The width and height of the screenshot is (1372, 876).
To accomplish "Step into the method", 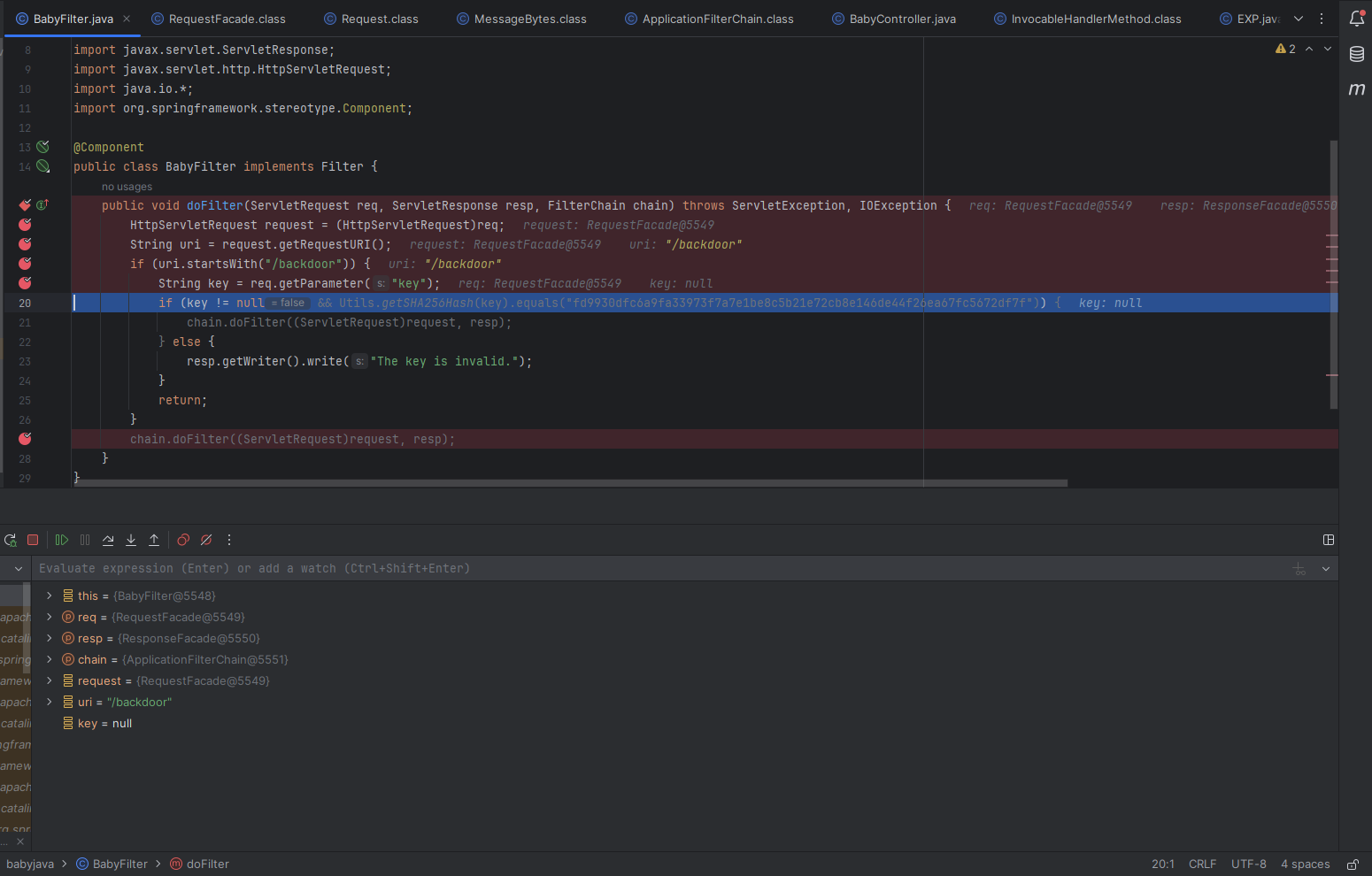I will (x=131, y=540).
